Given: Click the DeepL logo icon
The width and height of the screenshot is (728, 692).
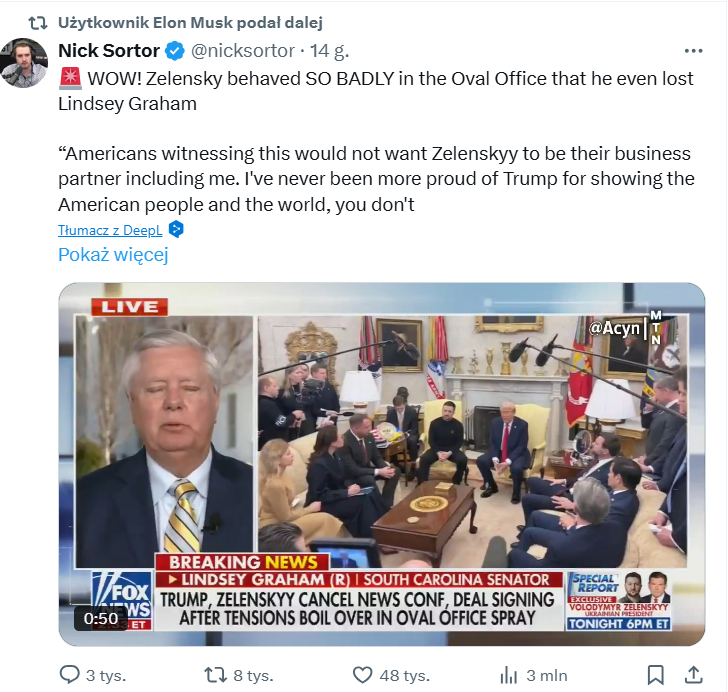Looking at the screenshot, I should click(176, 229).
